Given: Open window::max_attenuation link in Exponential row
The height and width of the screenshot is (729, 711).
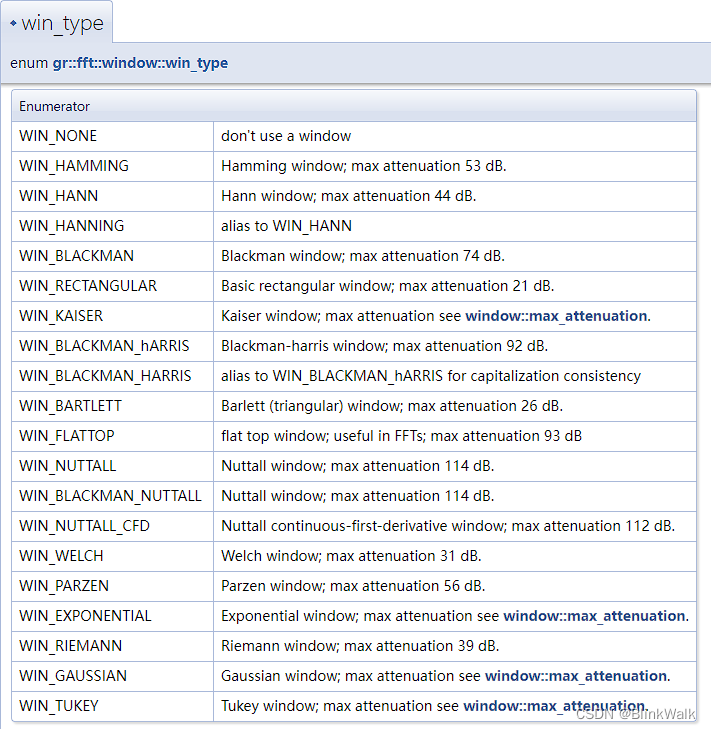Looking at the screenshot, I should pos(594,616).
